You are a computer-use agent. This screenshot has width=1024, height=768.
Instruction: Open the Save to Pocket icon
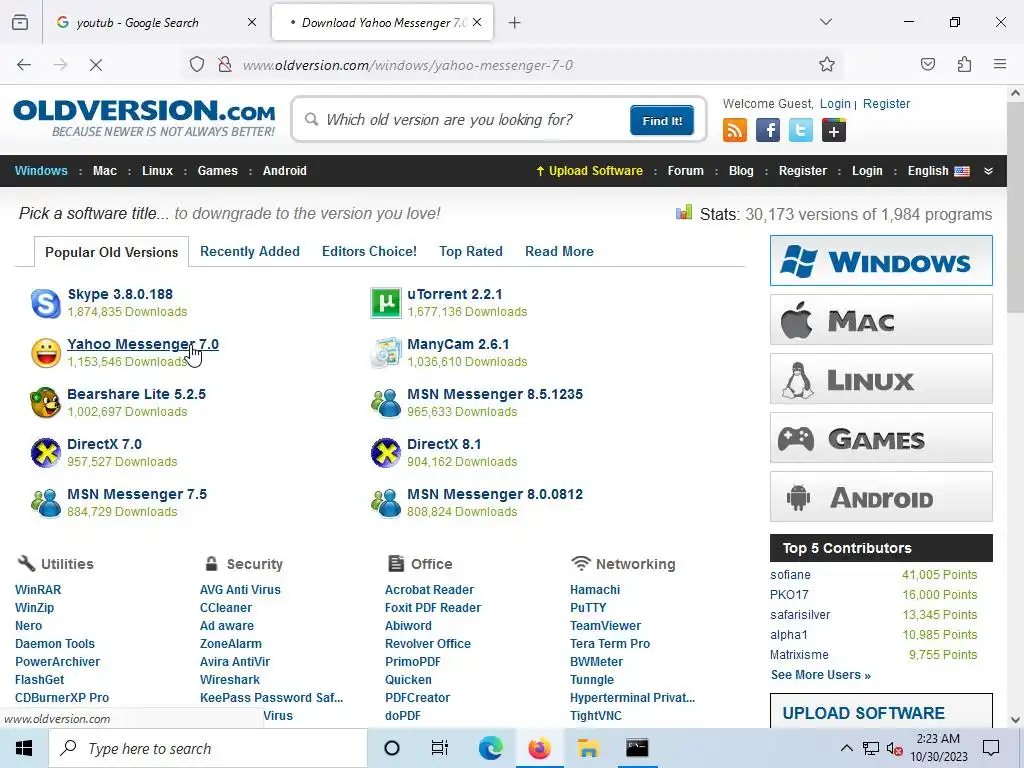click(x=928, y=64)
